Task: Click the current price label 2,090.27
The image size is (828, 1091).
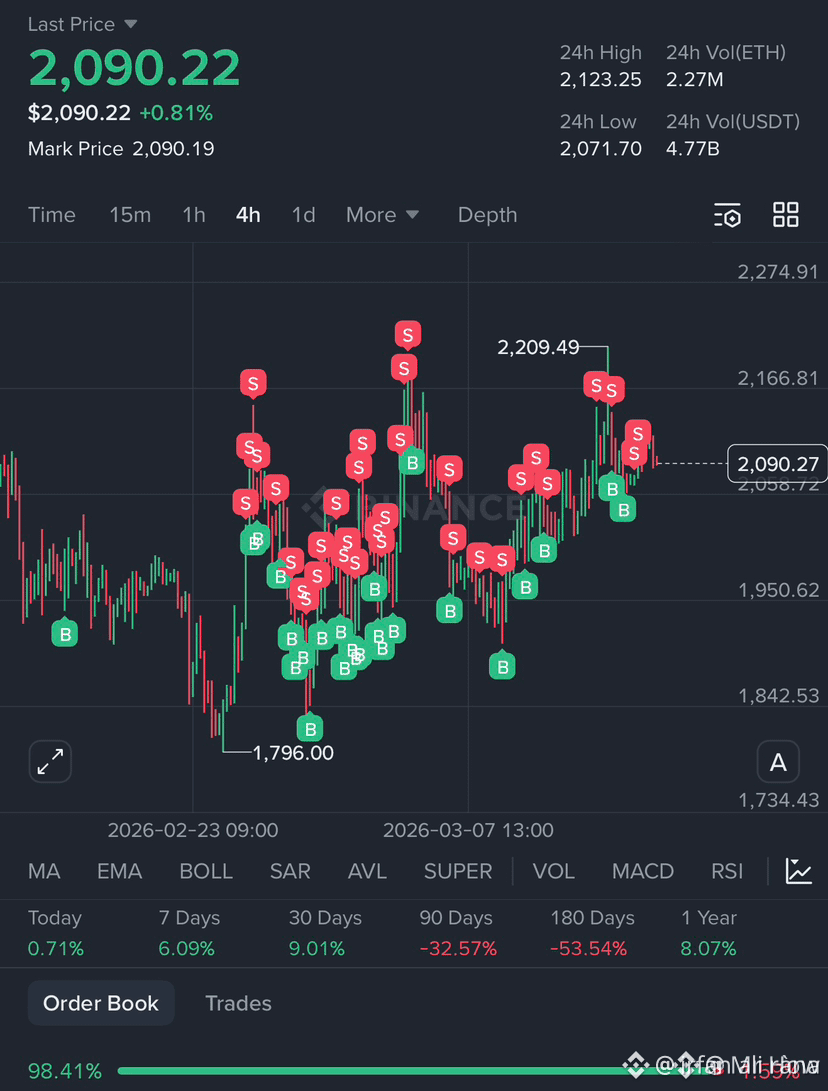Action: pos(778,463)
